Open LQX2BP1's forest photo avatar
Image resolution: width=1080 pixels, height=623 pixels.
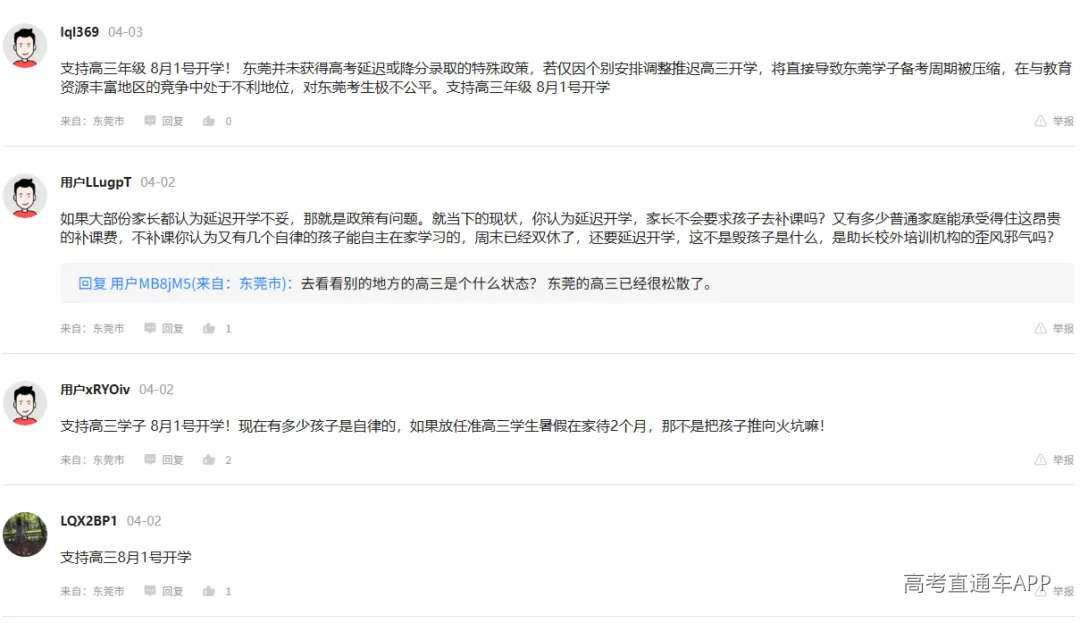(x=25, y=534)
